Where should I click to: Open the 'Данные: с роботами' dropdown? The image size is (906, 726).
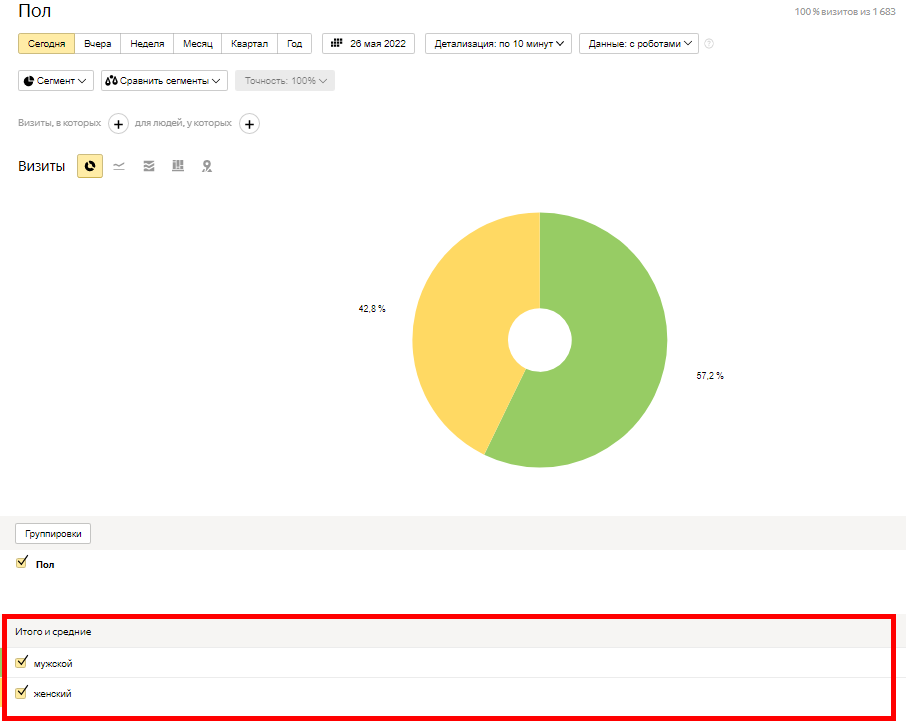[x=638, y=44]
